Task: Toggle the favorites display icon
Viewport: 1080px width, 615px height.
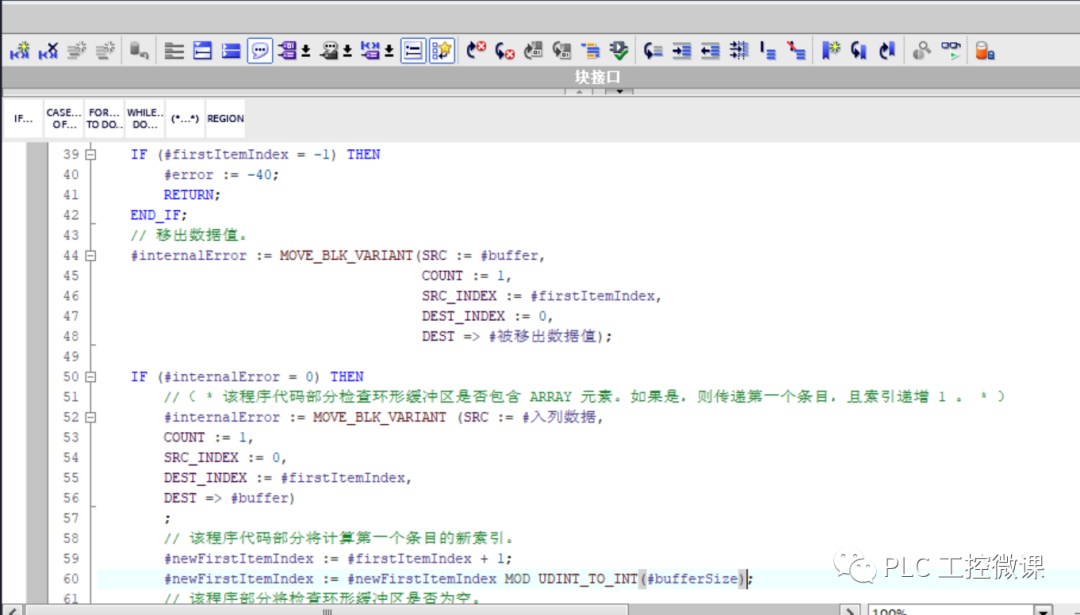Action: tap(441, 50)
